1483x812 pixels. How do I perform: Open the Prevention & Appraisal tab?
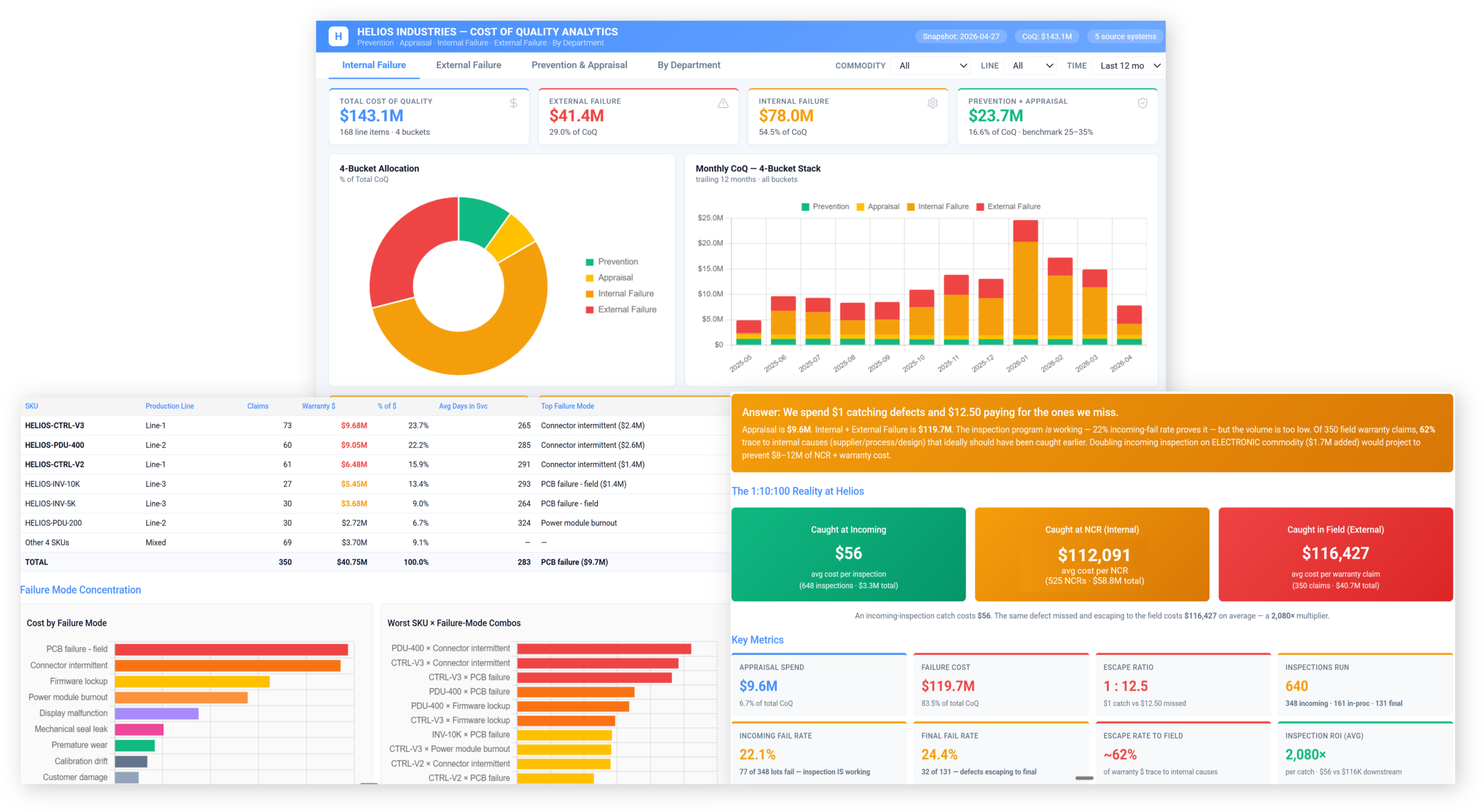(x=579, y=65)
